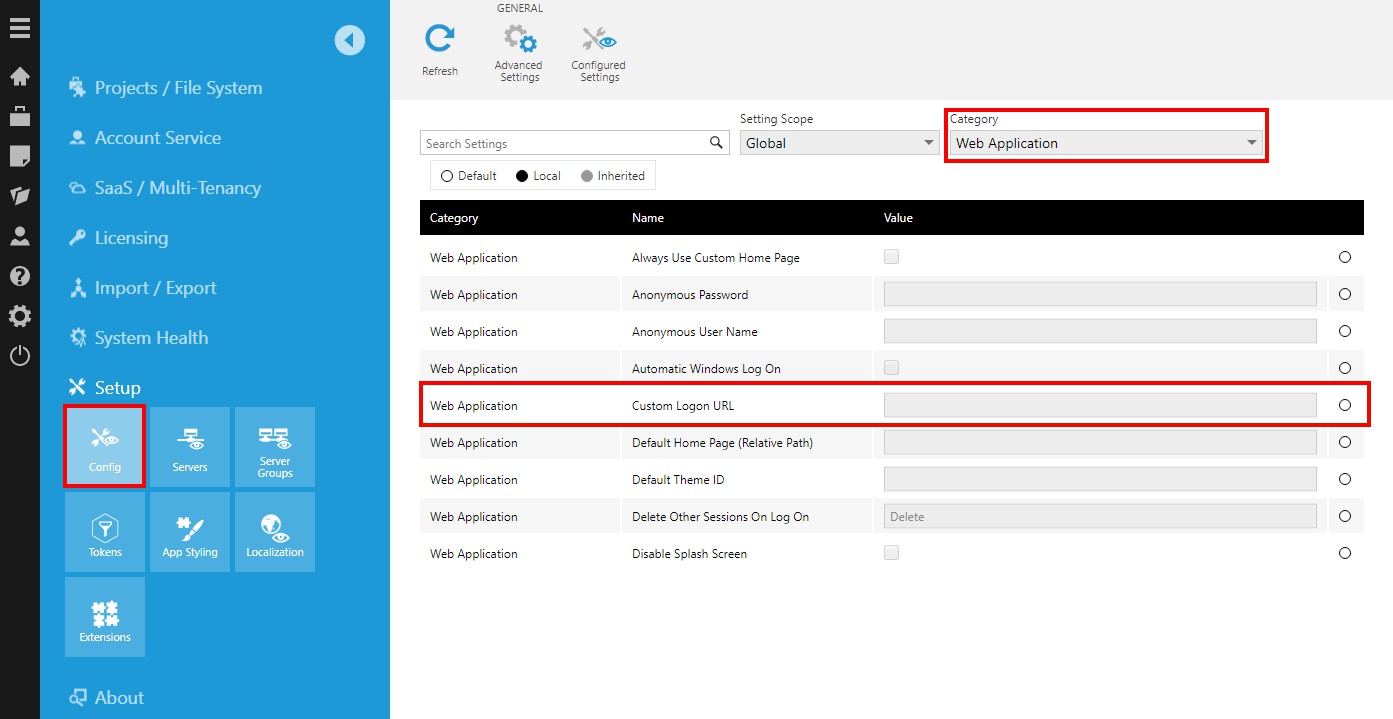Open the Servers setup tile
The width and height of the screenshot is (1393, 719).
(190, 447)
